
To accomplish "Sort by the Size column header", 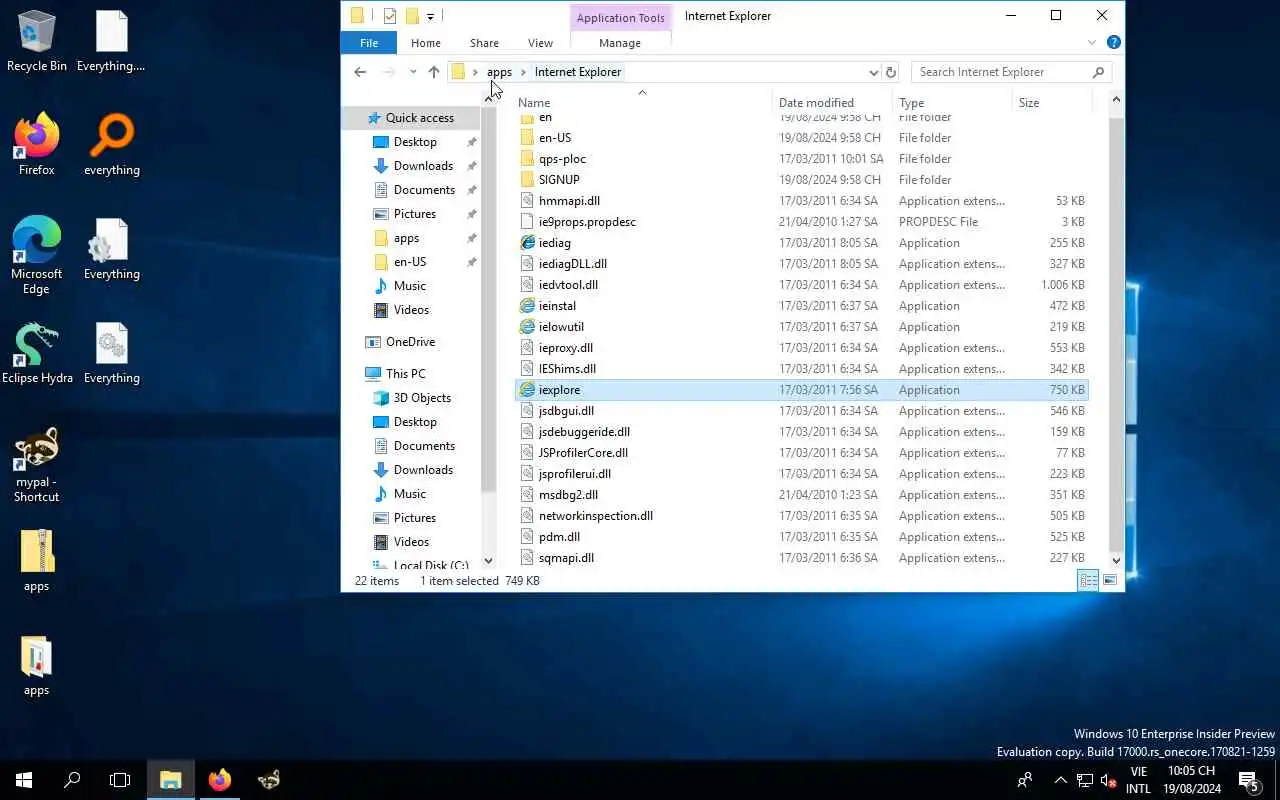I will pos(1050,102).
